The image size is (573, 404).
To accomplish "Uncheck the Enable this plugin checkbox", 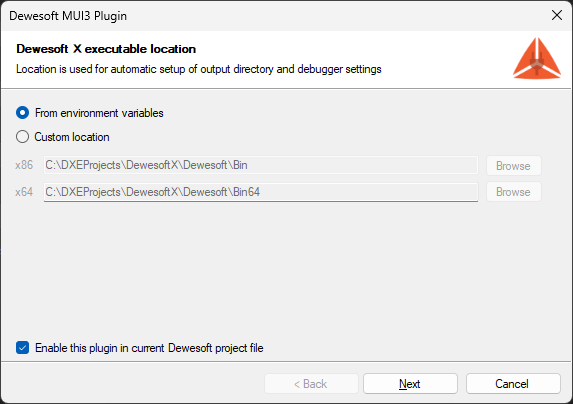I will (x=22, y=348).
